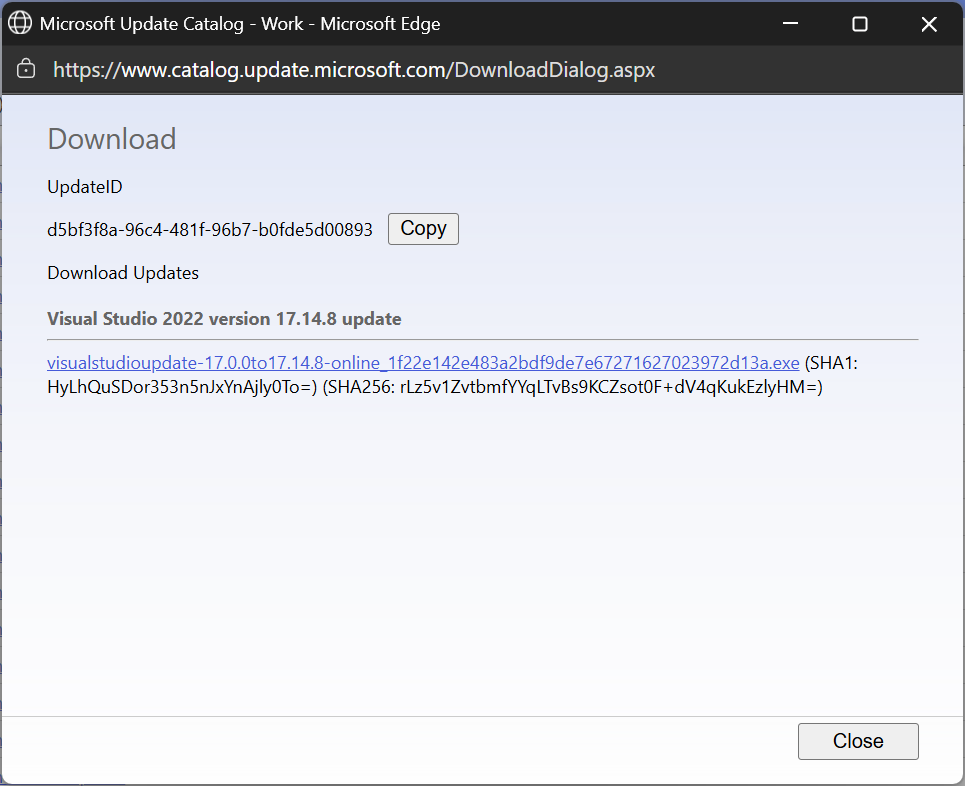Click the globe site icon in title bar
This screenshot has width=965, height=786.
[x=20, y=23]
